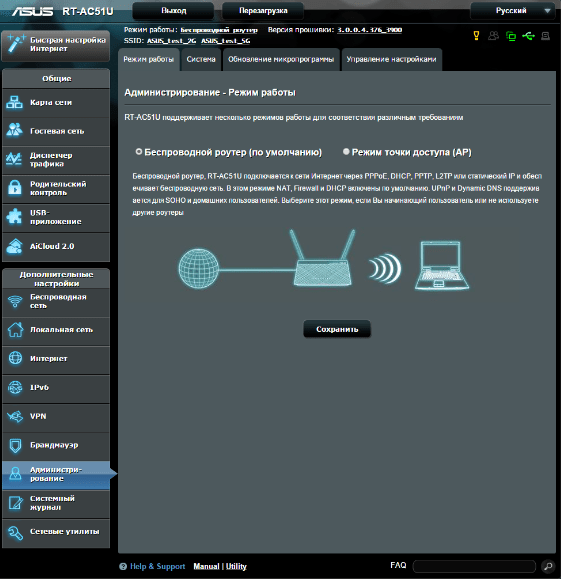
Task: Click the Администрирование - Режим работы heading
Action: point(210,92)
